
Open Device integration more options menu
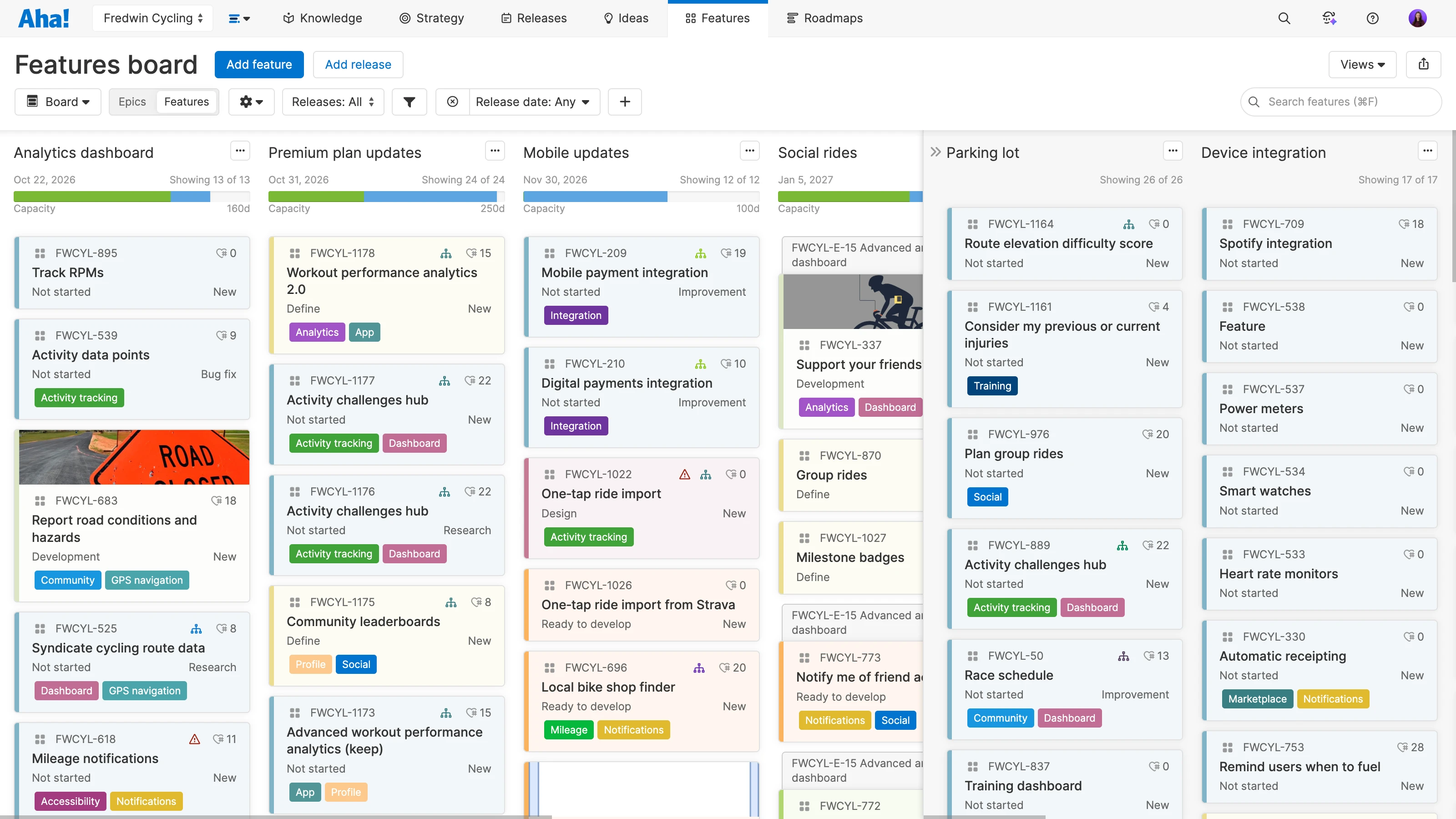pyautogui.click(x=1428, y=151)
